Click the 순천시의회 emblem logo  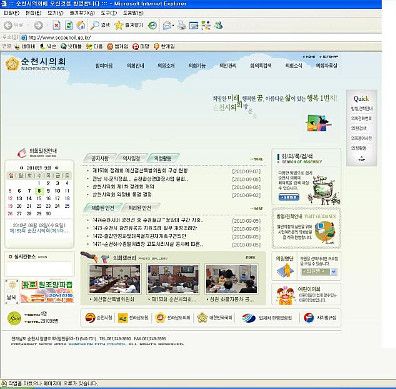tap(12, 63)
